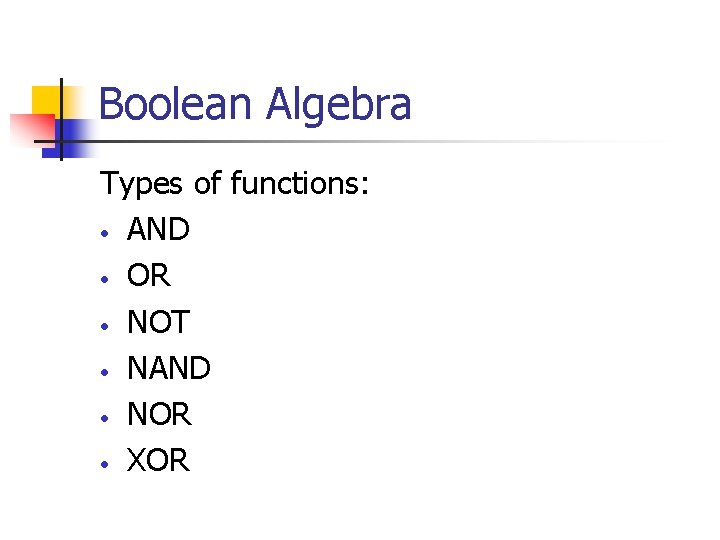This screenshot has height=540, width=720.
Task: Click the bullet dot beside NAND
Action: (105, 372)
